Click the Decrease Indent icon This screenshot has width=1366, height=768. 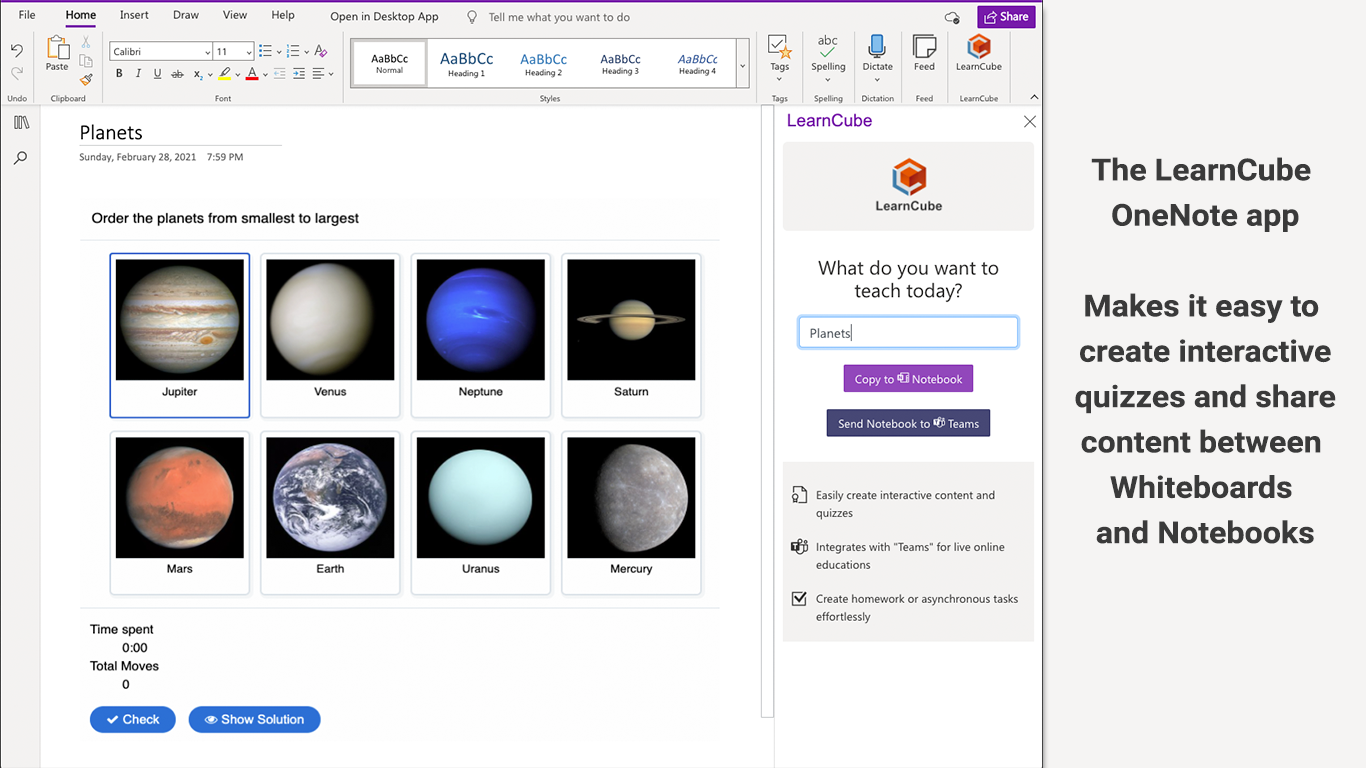279,74
